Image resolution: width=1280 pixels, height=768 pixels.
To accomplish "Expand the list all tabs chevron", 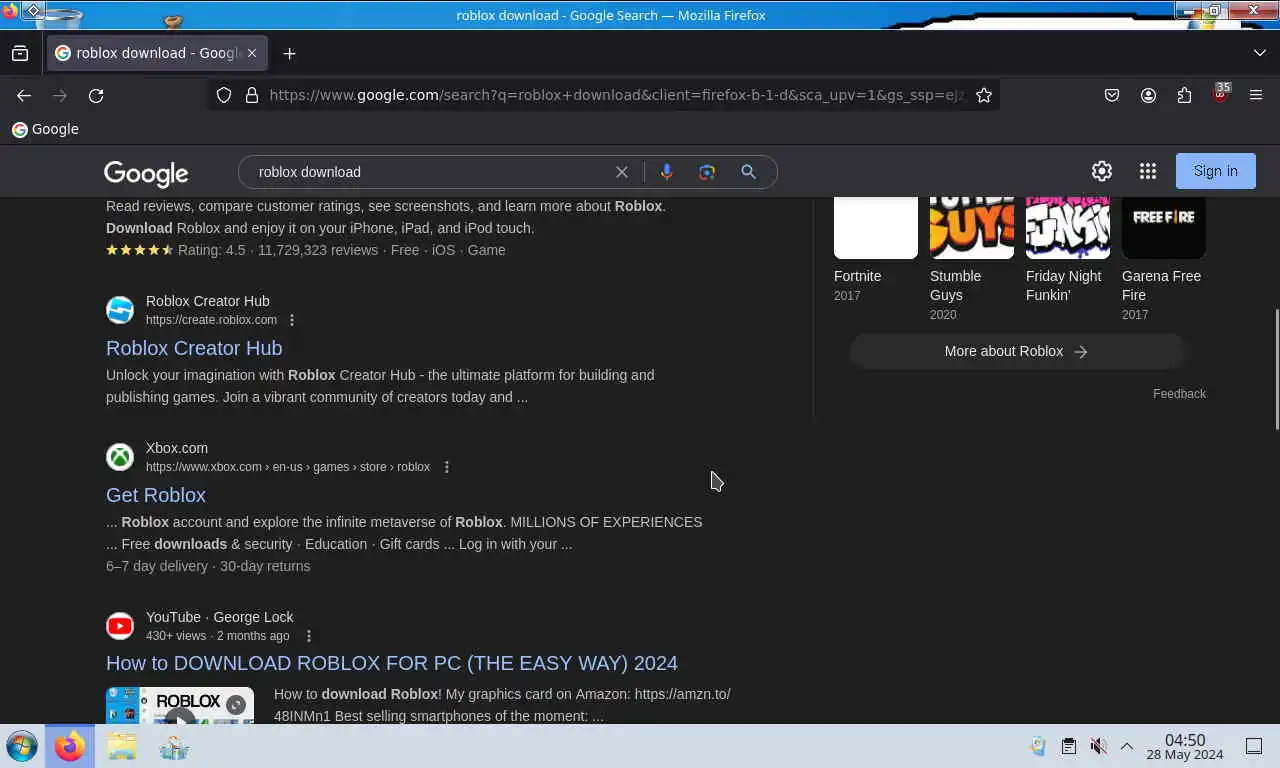I will coord(1259,53).
